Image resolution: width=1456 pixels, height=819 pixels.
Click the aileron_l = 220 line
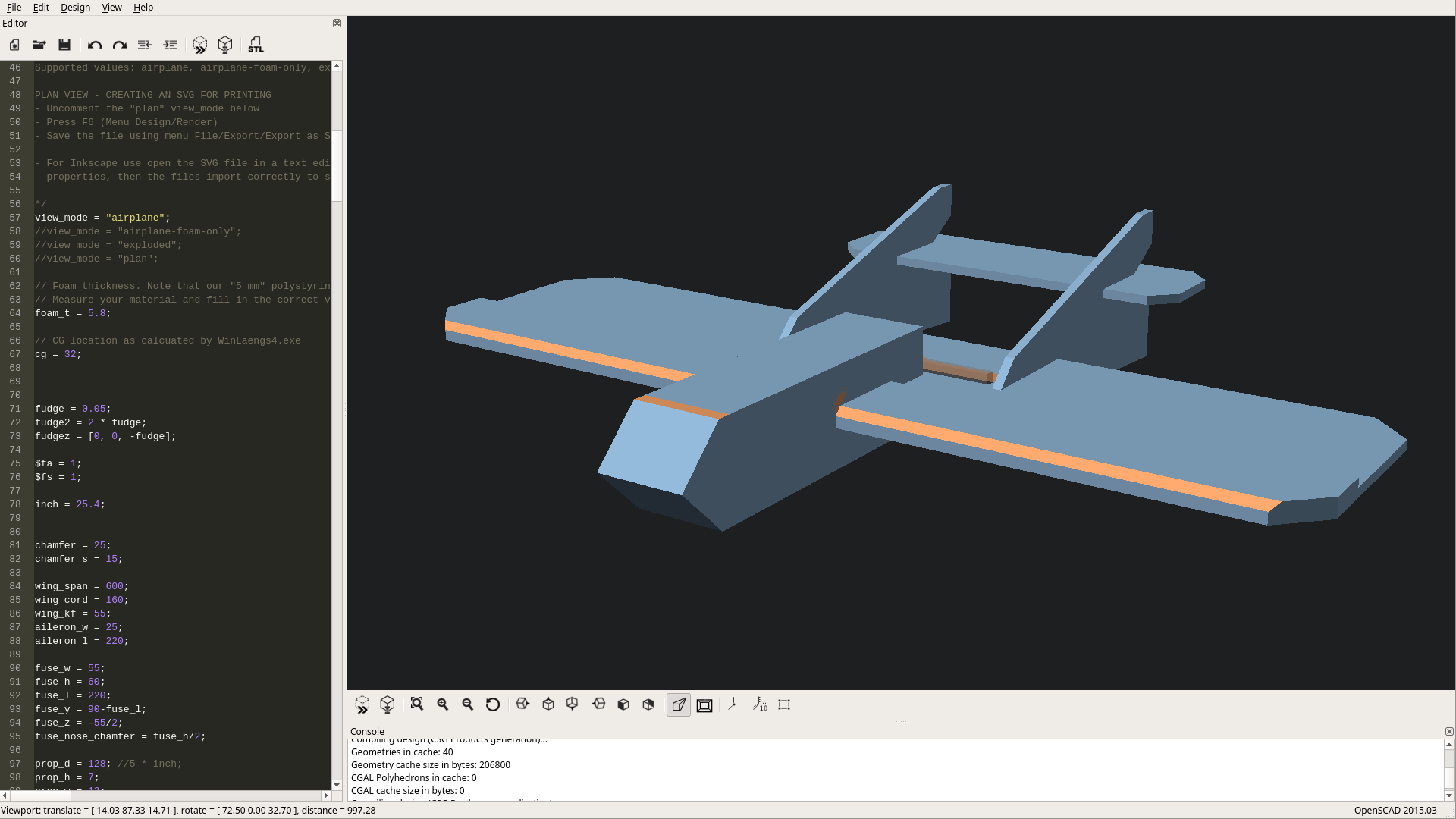click(x=82, y=641)
